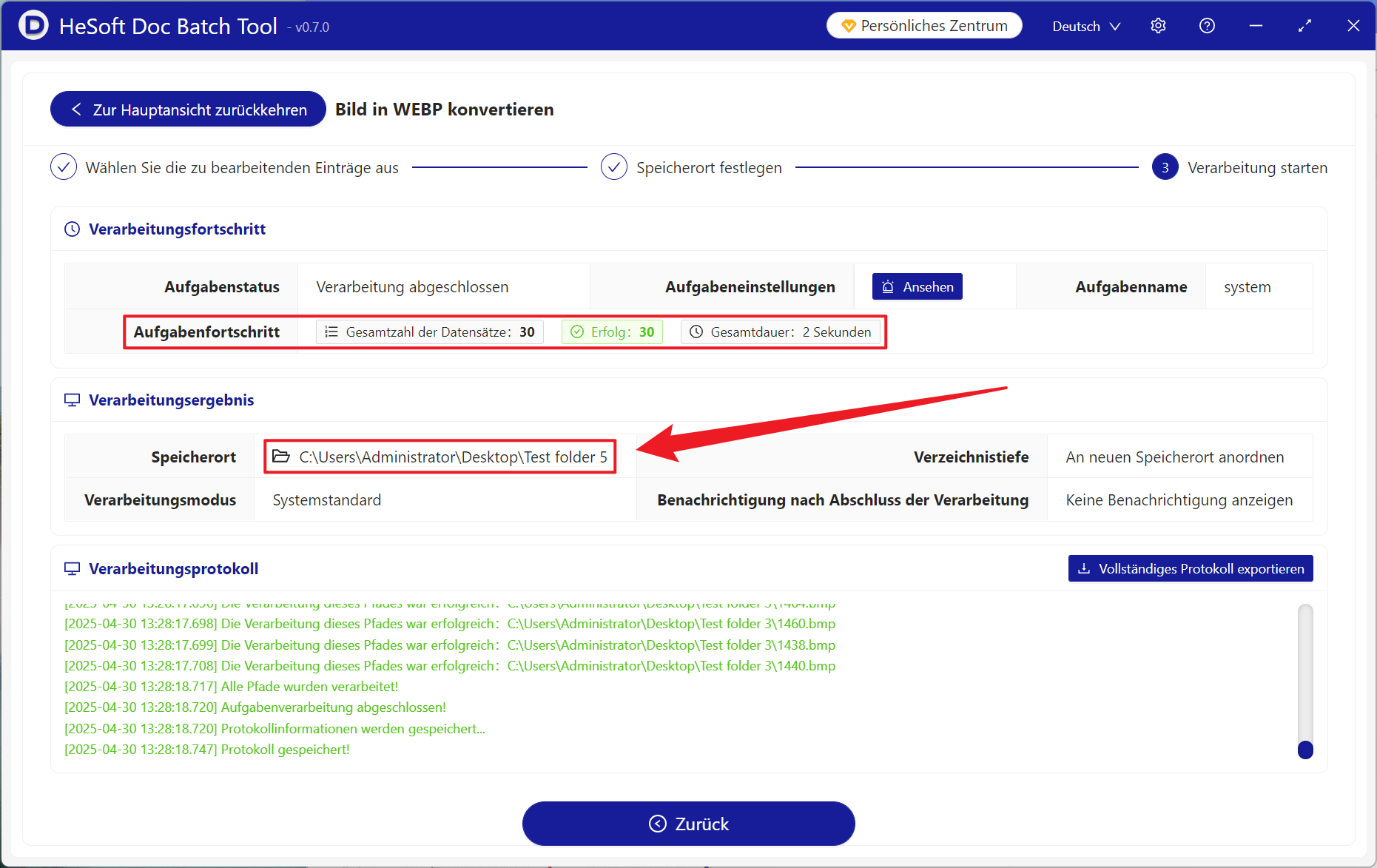Click the green success checkmark icon
This screenshot has width=1377, height=868.
(x=577, y=332)
